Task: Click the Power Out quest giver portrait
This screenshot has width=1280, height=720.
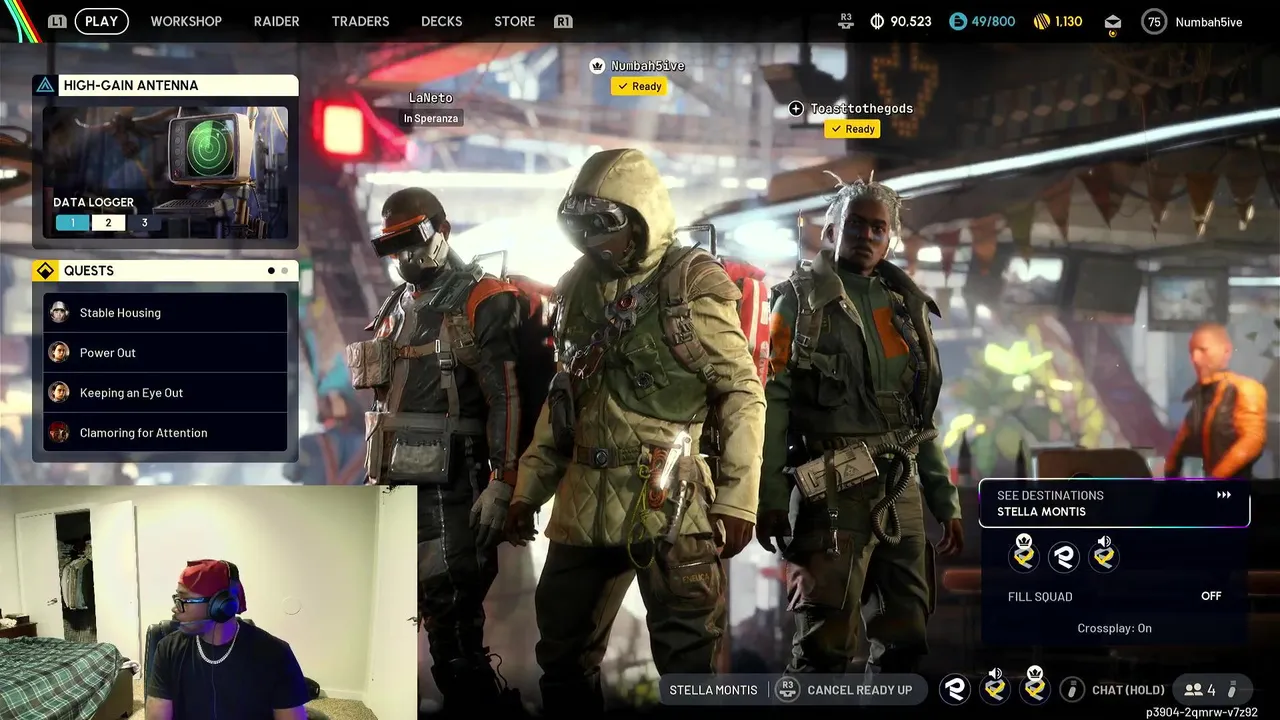Action: tap(59, 352)
